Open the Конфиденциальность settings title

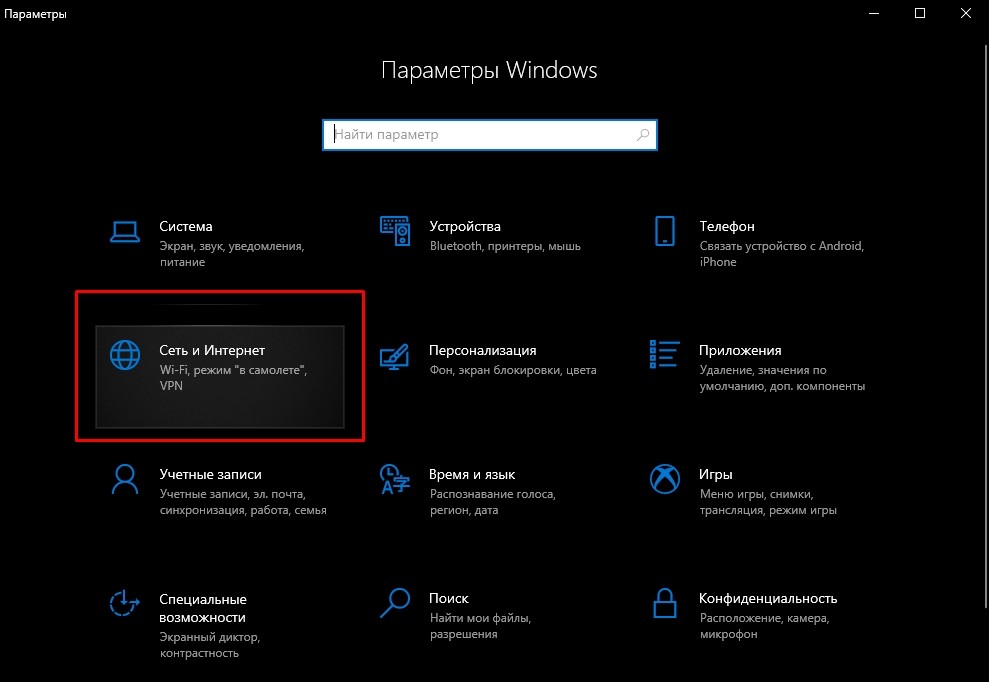[x=768, y=598]
